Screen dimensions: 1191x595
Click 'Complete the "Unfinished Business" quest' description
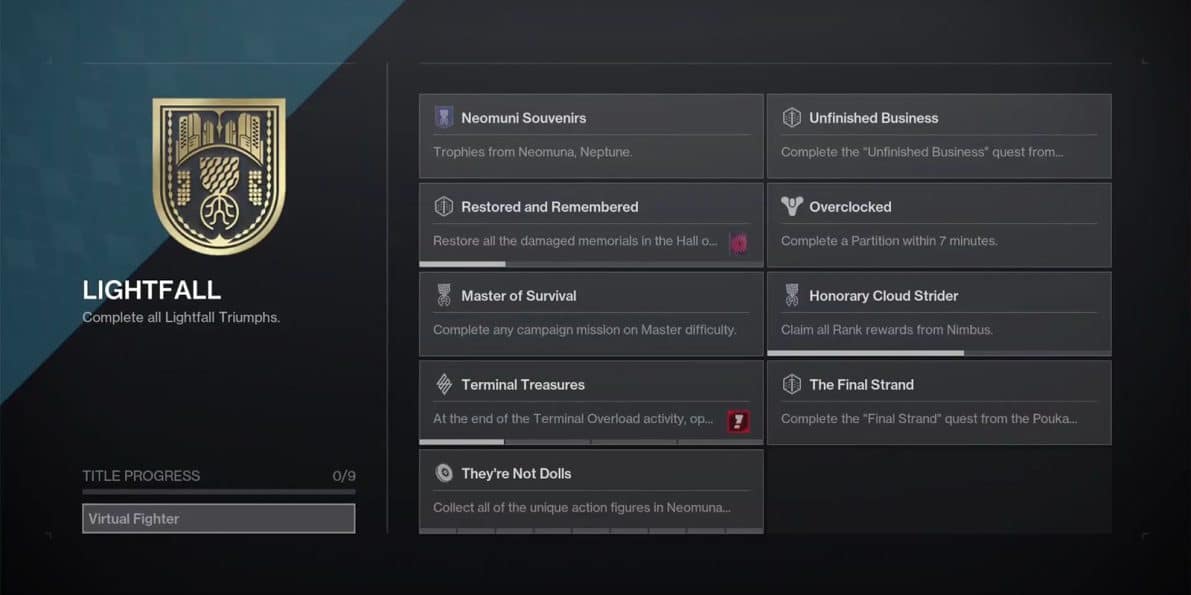[922, 152]
